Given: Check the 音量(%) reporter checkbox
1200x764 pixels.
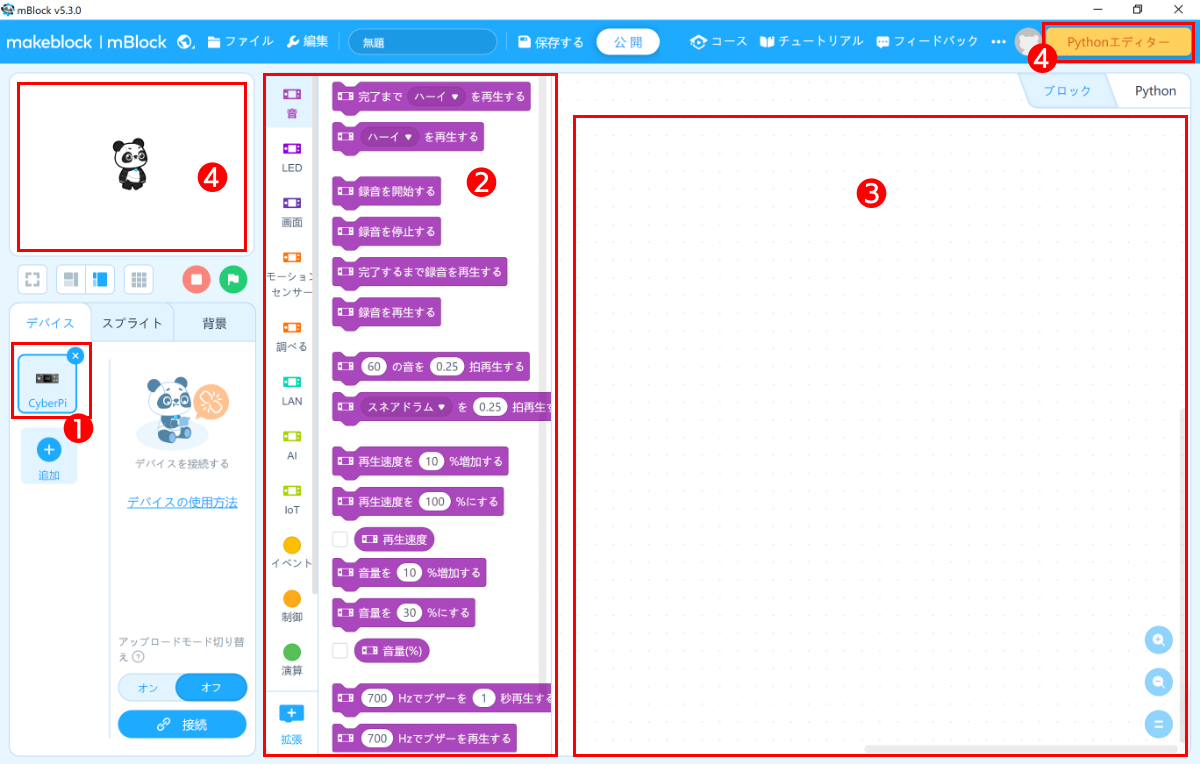Looking at the screenshot, I should 339,651.
